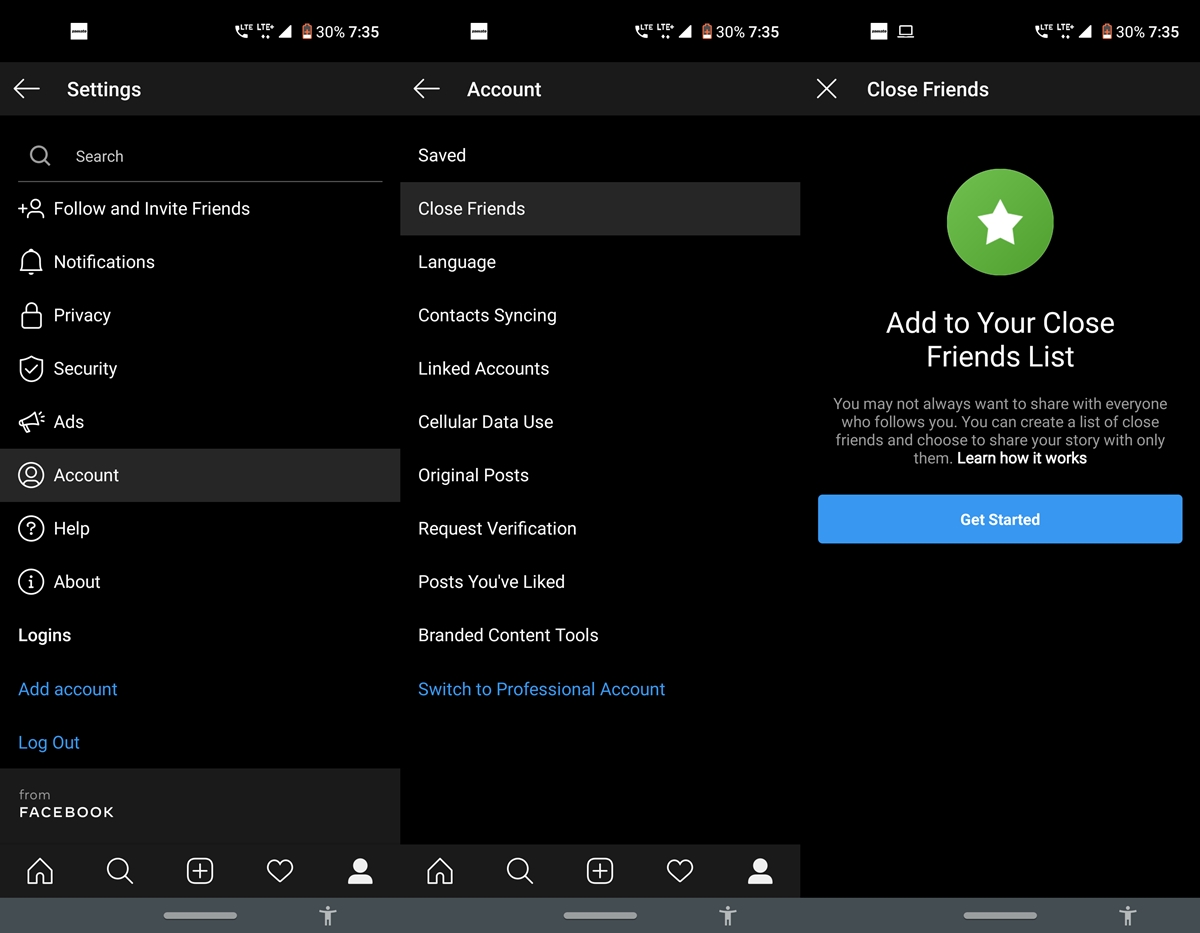Open Ads settings
Screen dimensions: 1200x933
click(x=200, y=422)
